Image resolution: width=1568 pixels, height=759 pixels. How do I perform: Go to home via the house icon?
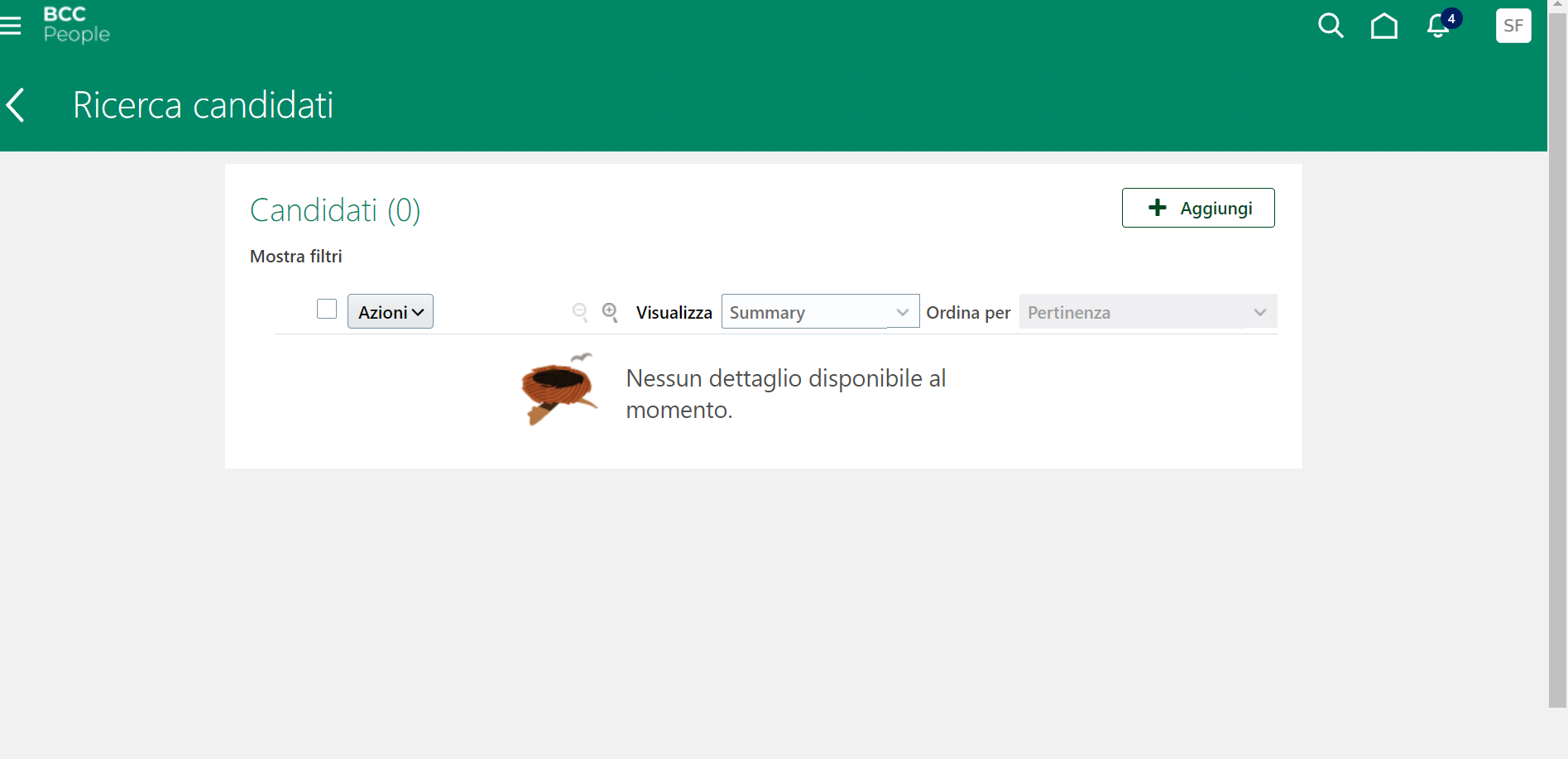(x=1385, y=26)
